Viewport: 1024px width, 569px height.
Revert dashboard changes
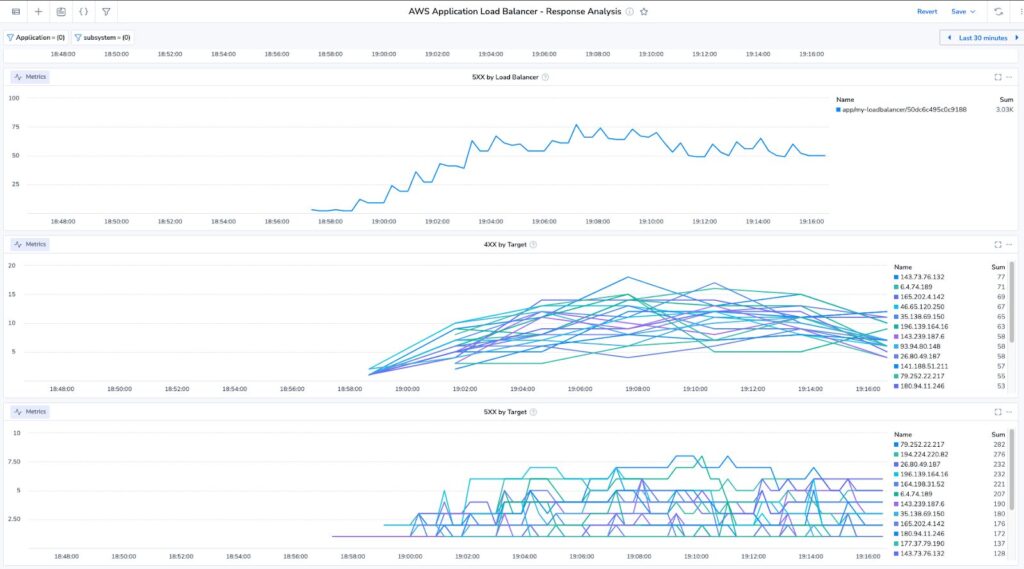(x=927, y=12)
